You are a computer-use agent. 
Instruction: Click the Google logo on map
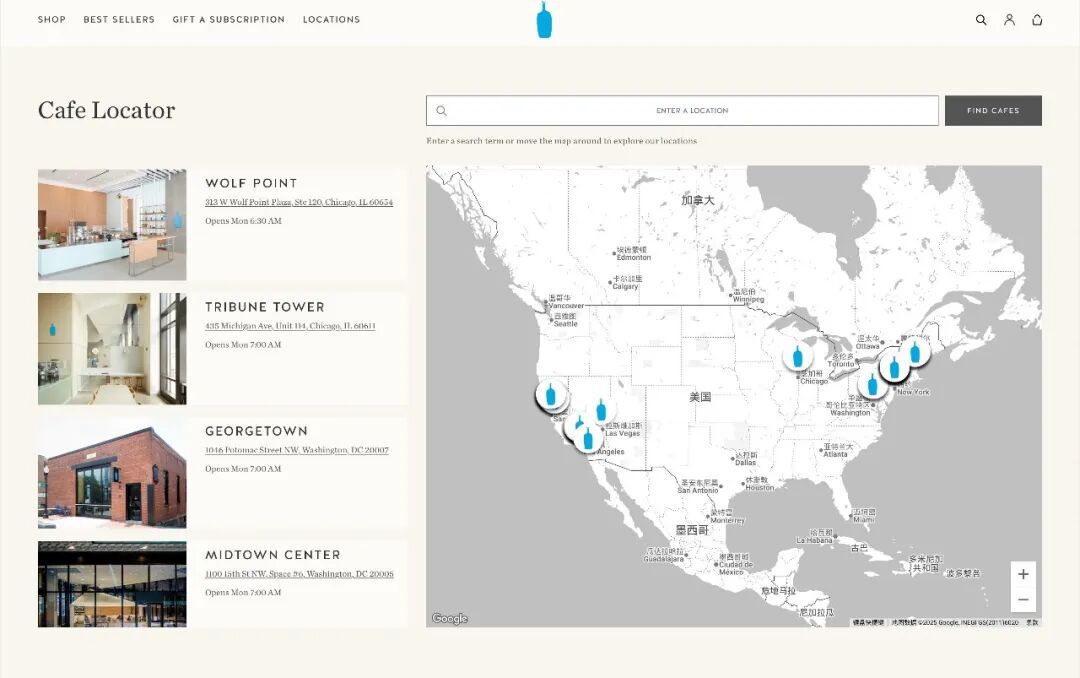(450, 619)
